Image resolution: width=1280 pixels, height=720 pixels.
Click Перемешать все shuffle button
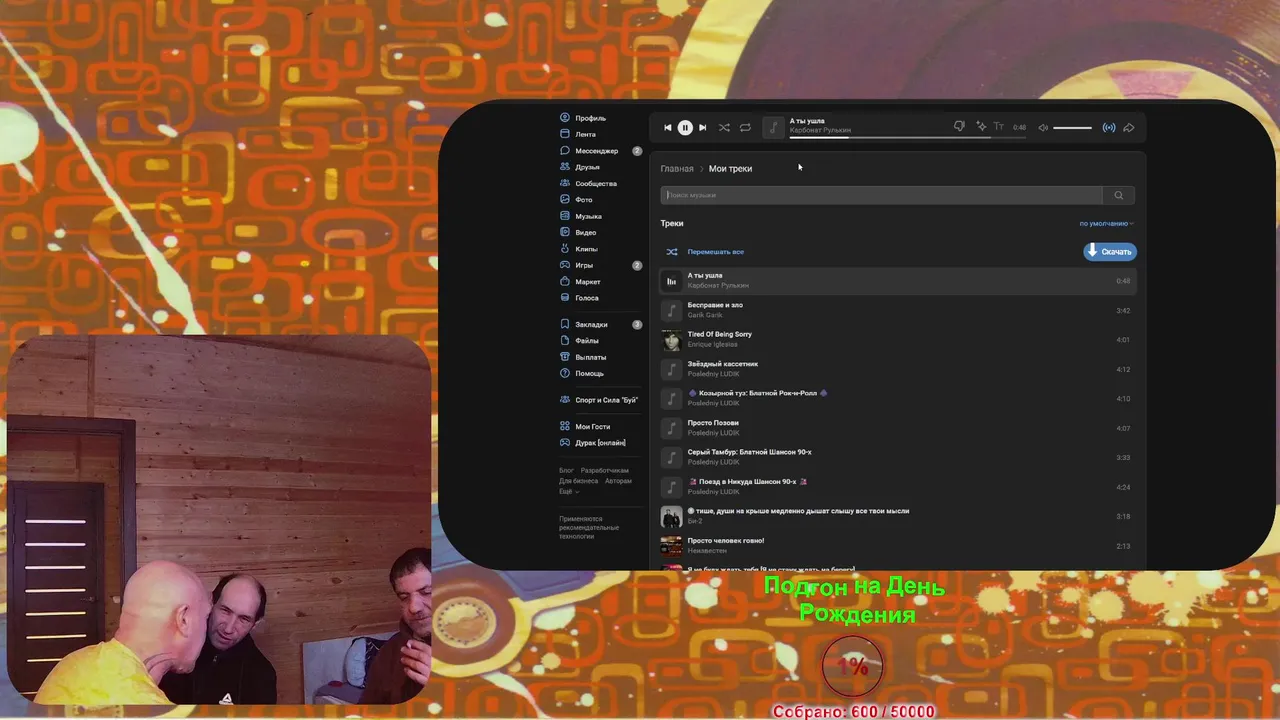706,252
